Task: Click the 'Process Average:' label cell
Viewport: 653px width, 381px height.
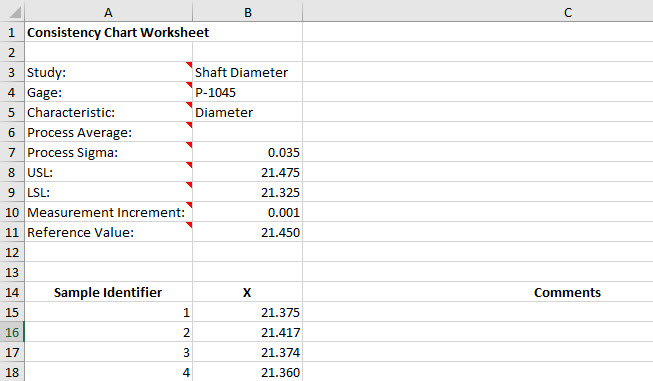Action: click(108, 132)
